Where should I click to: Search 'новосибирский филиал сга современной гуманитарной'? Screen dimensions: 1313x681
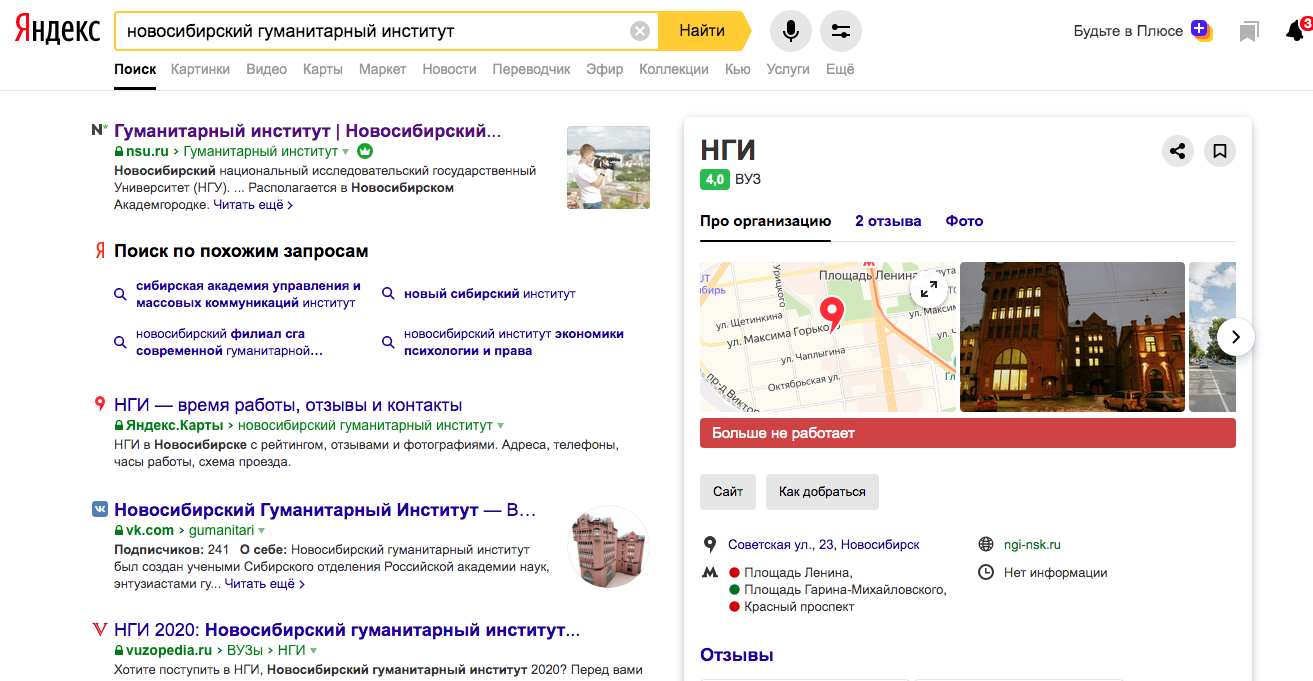230,342
